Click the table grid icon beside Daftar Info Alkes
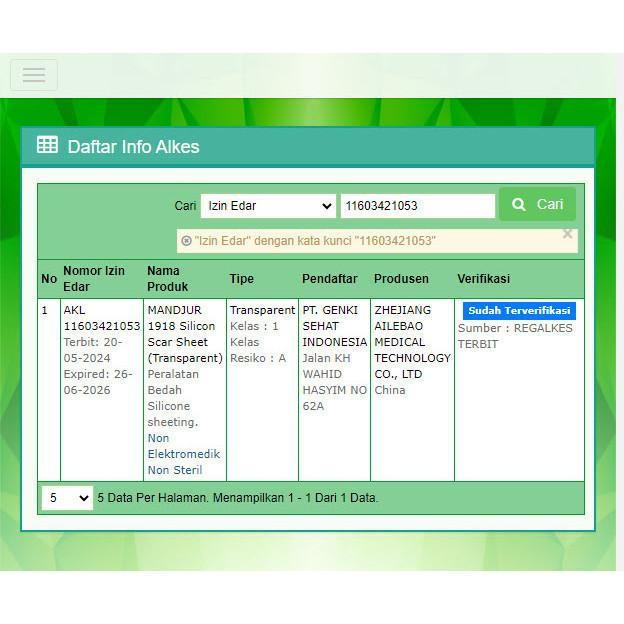Screen dimensions: 624x624 [47, 145]
